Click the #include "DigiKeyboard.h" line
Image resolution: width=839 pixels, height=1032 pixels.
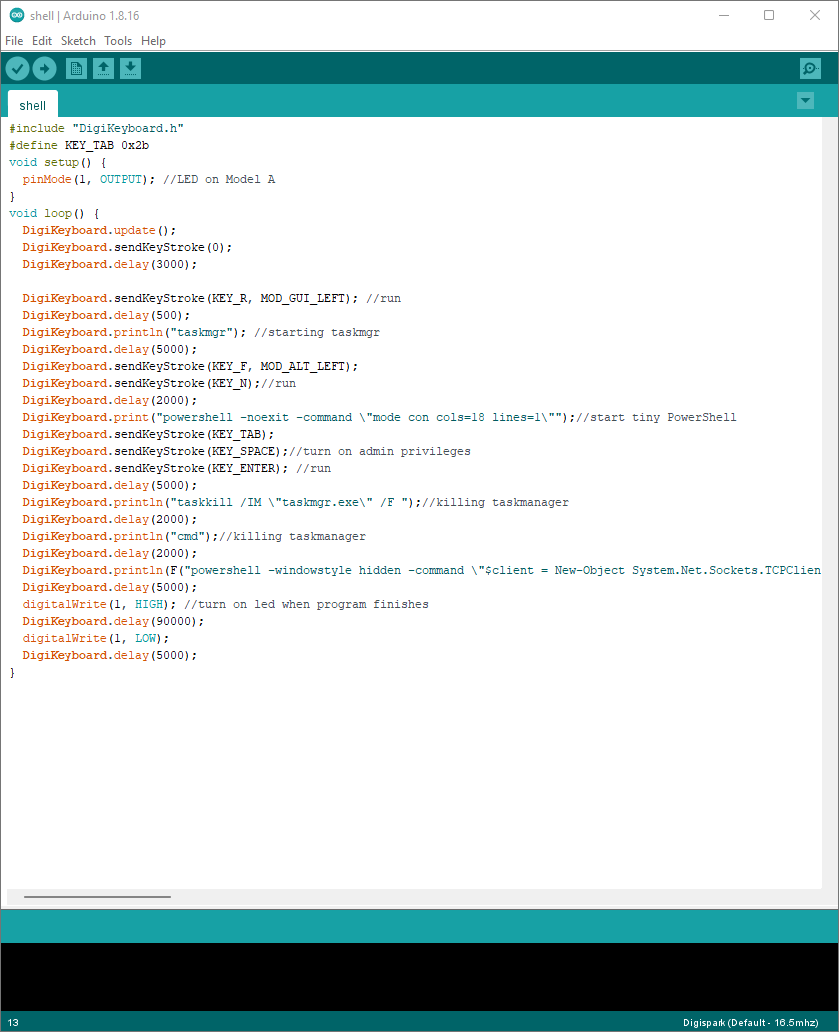click(x=96, y=128)
